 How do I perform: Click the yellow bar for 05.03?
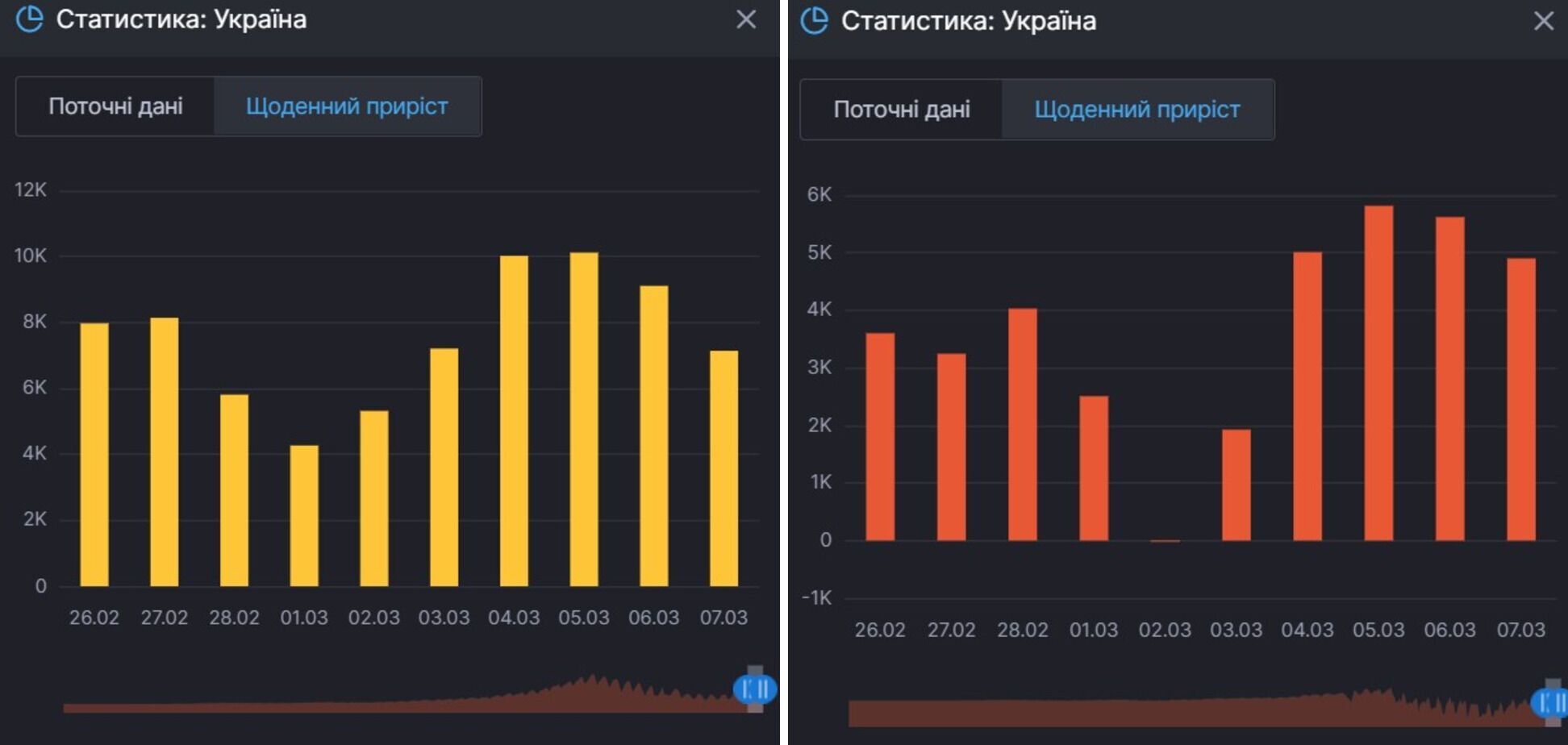[584, 419]
